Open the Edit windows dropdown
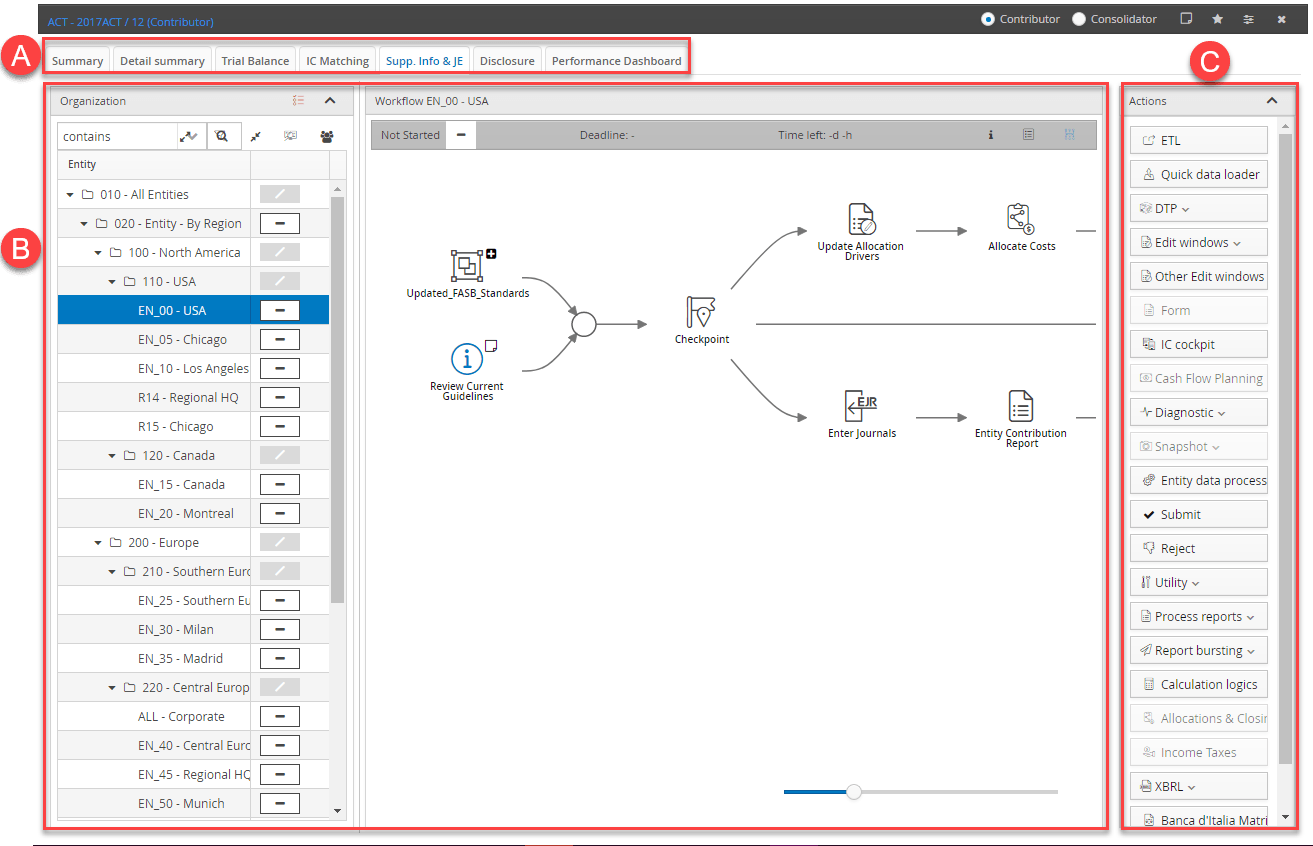 pos(1199,242)
